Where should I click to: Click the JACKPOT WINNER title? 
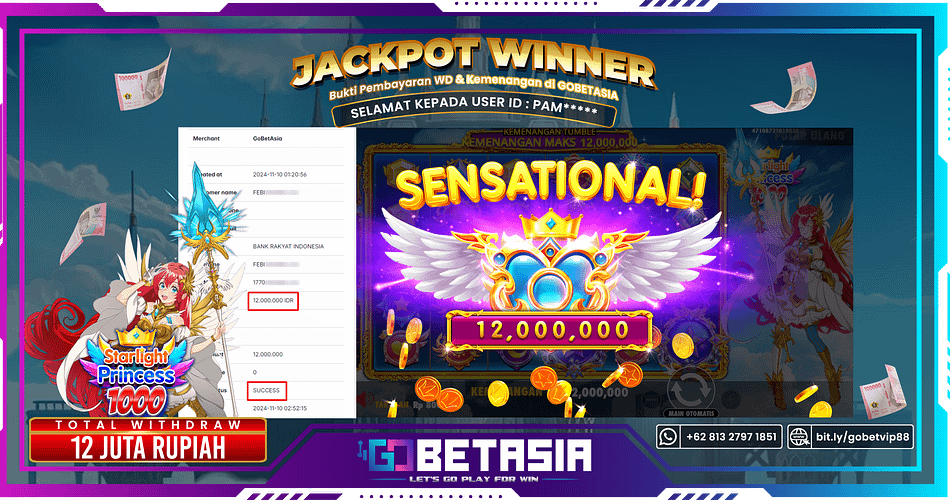[474, 61]
